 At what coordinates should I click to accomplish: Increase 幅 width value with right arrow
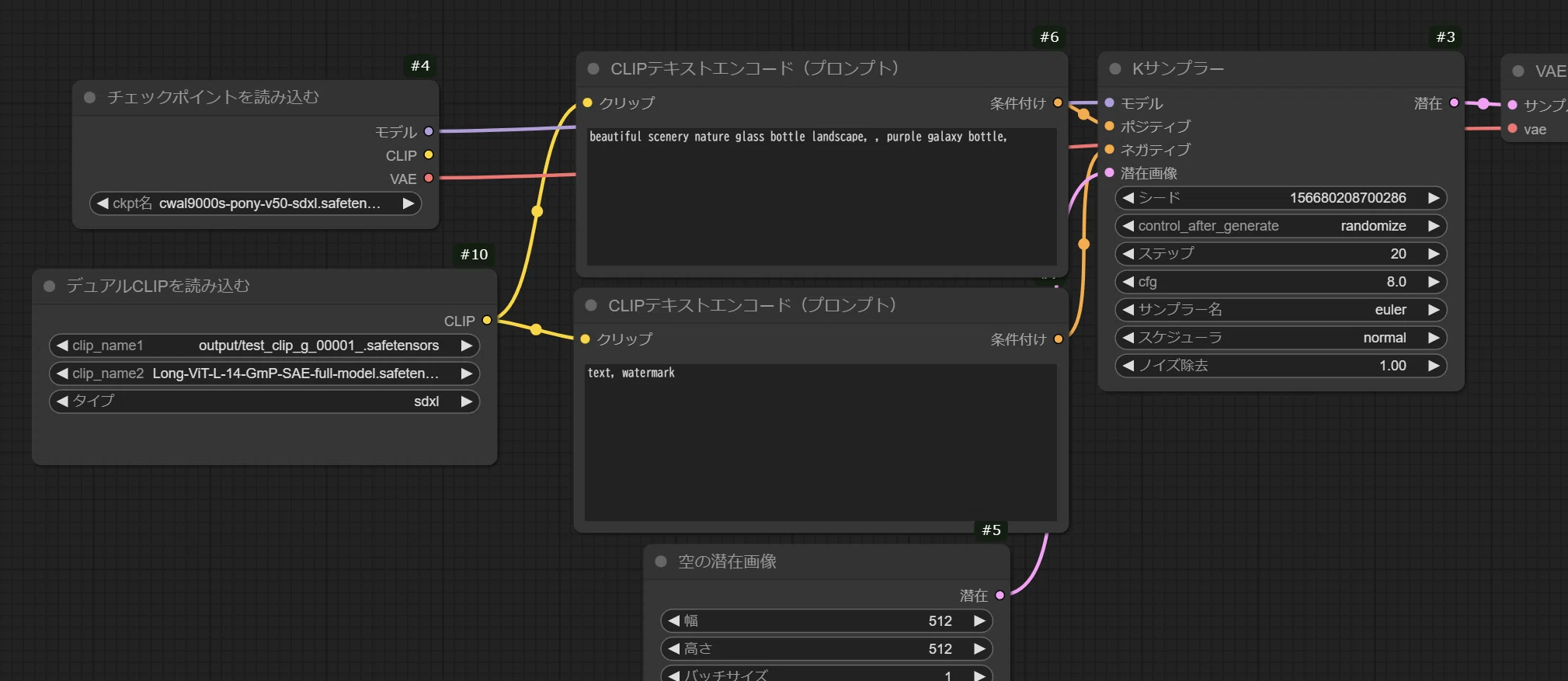pyautogui.click(x=979, y=621)
